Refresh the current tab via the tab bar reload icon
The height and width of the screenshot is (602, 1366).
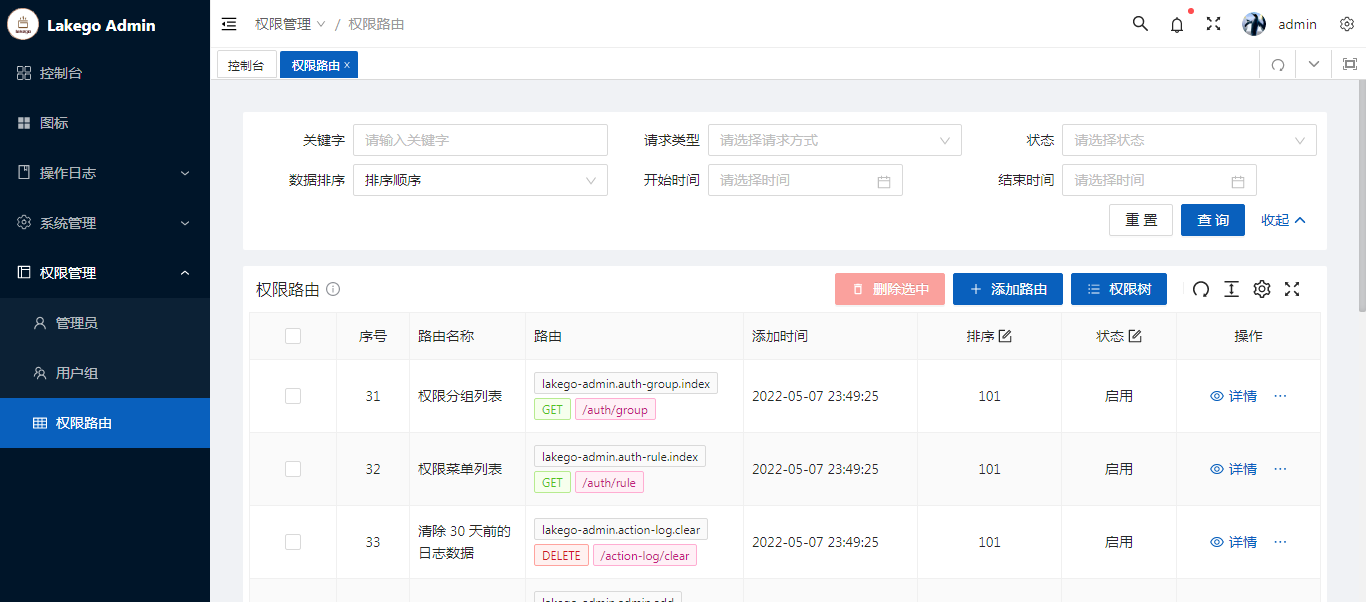pyautogui.click(x=1278, y=65)
